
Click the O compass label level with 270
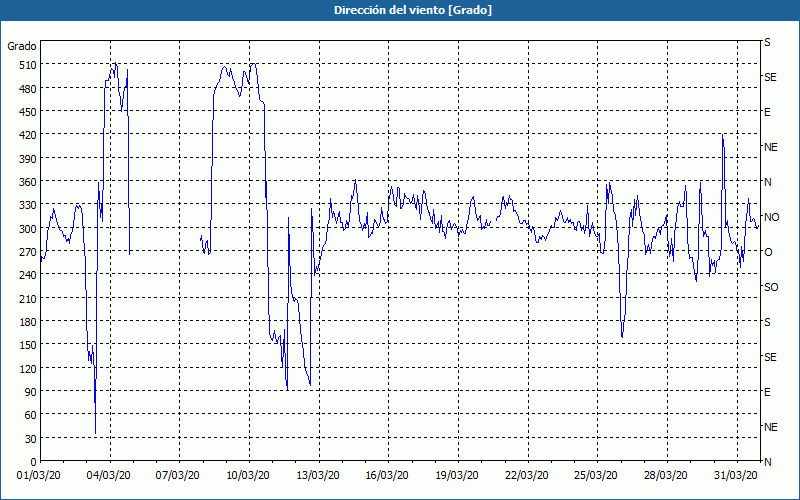pos(768,252)
